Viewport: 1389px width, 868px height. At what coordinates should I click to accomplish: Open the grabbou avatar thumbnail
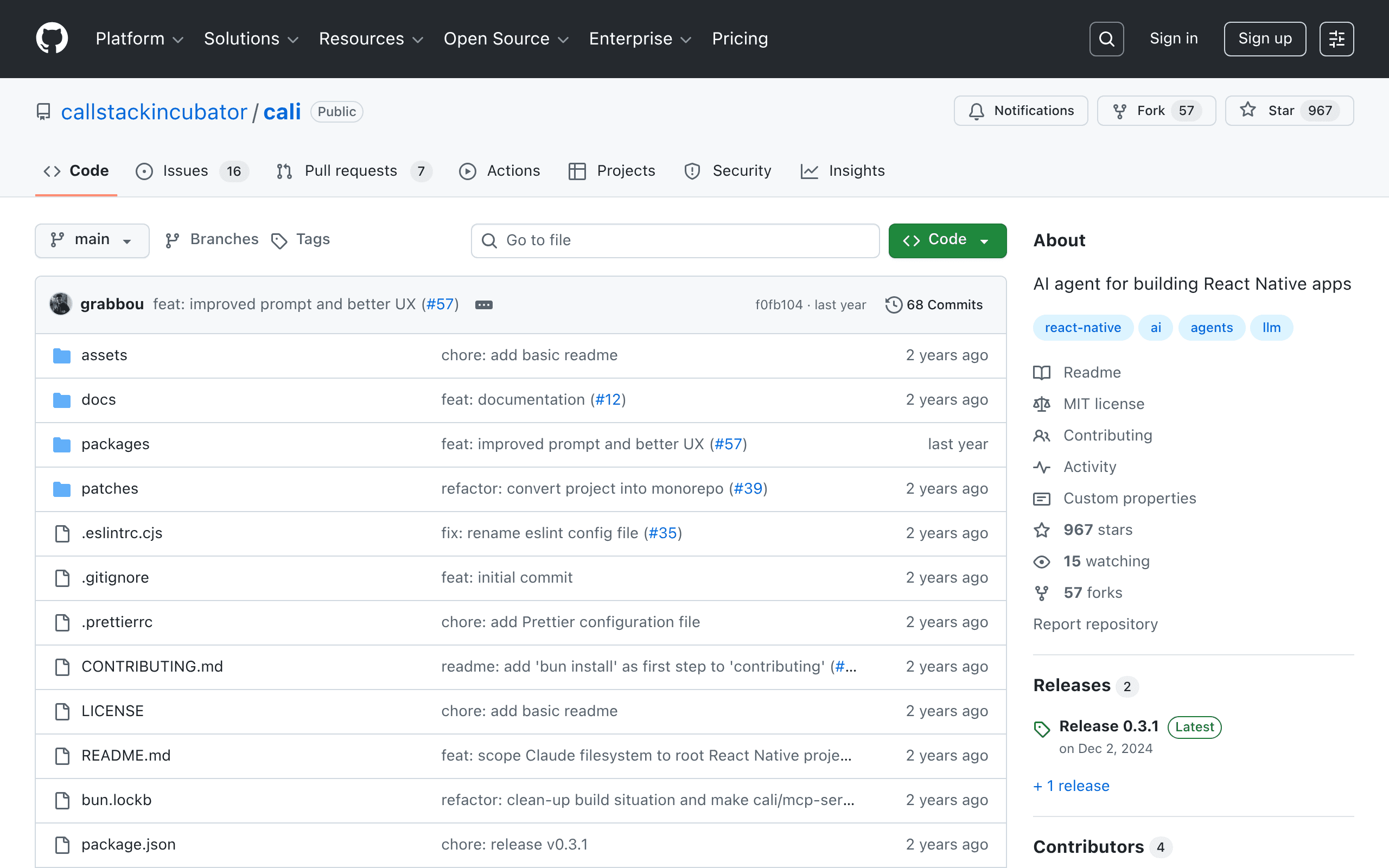[60, 304]
